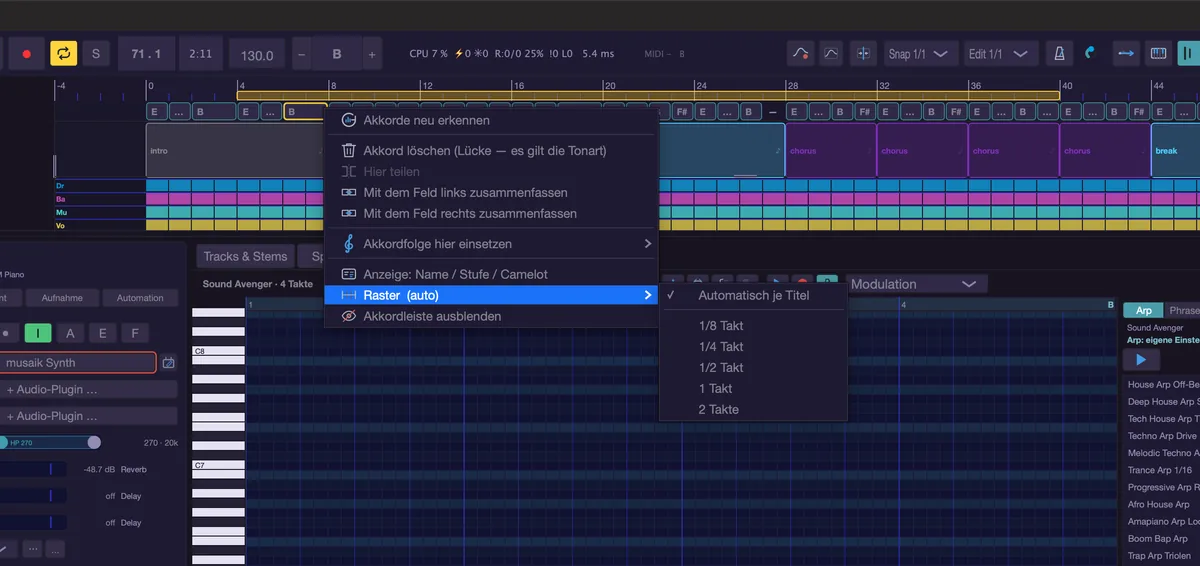Click the Dr drum track label
1200x566 pixels.
point(60,185)
